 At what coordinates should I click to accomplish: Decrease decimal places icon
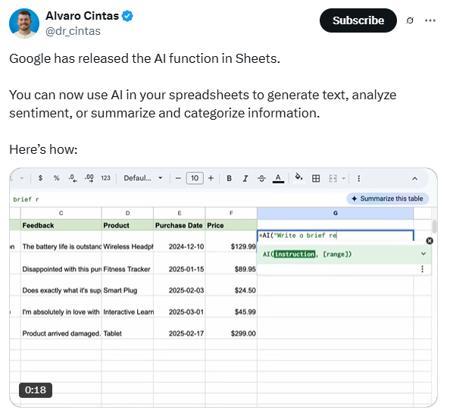click(x=73, y=178)
